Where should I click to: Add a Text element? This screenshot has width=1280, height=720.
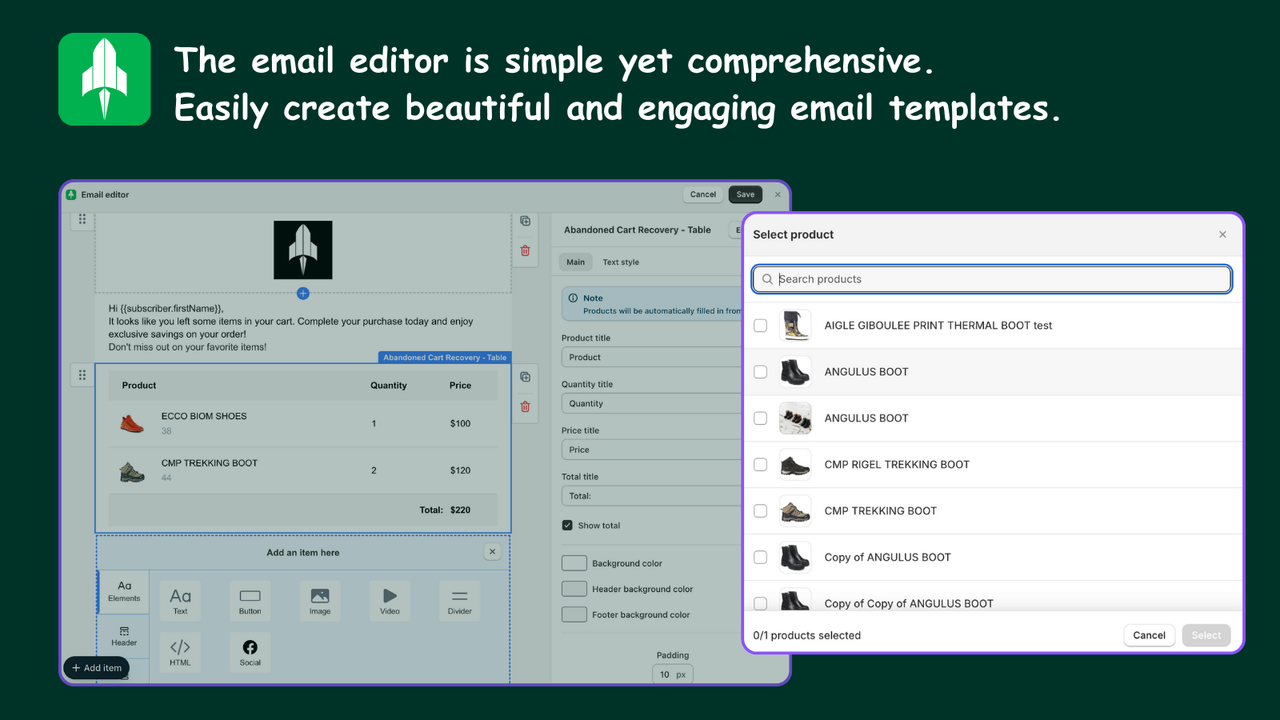(x=180, y=600)
